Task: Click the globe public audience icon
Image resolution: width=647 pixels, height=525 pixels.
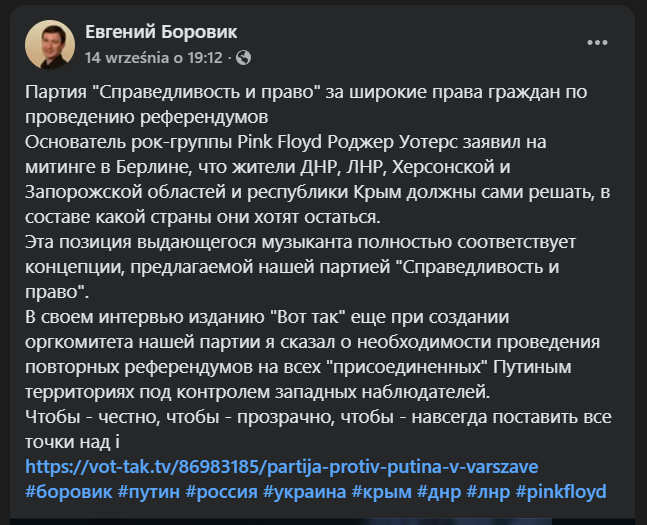Action: [243, 58]
